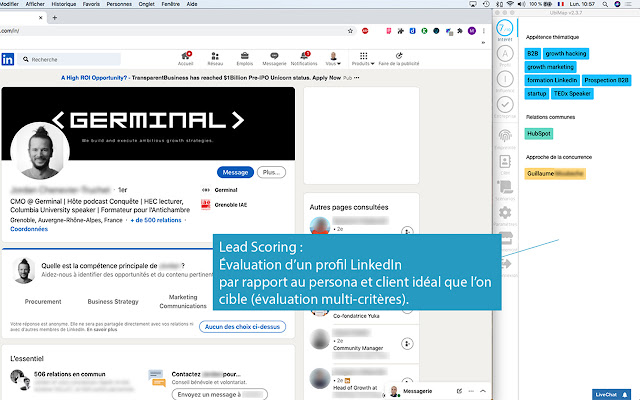Bookmark page with the star icon
The image size is (640, 400).
point(350,31)
